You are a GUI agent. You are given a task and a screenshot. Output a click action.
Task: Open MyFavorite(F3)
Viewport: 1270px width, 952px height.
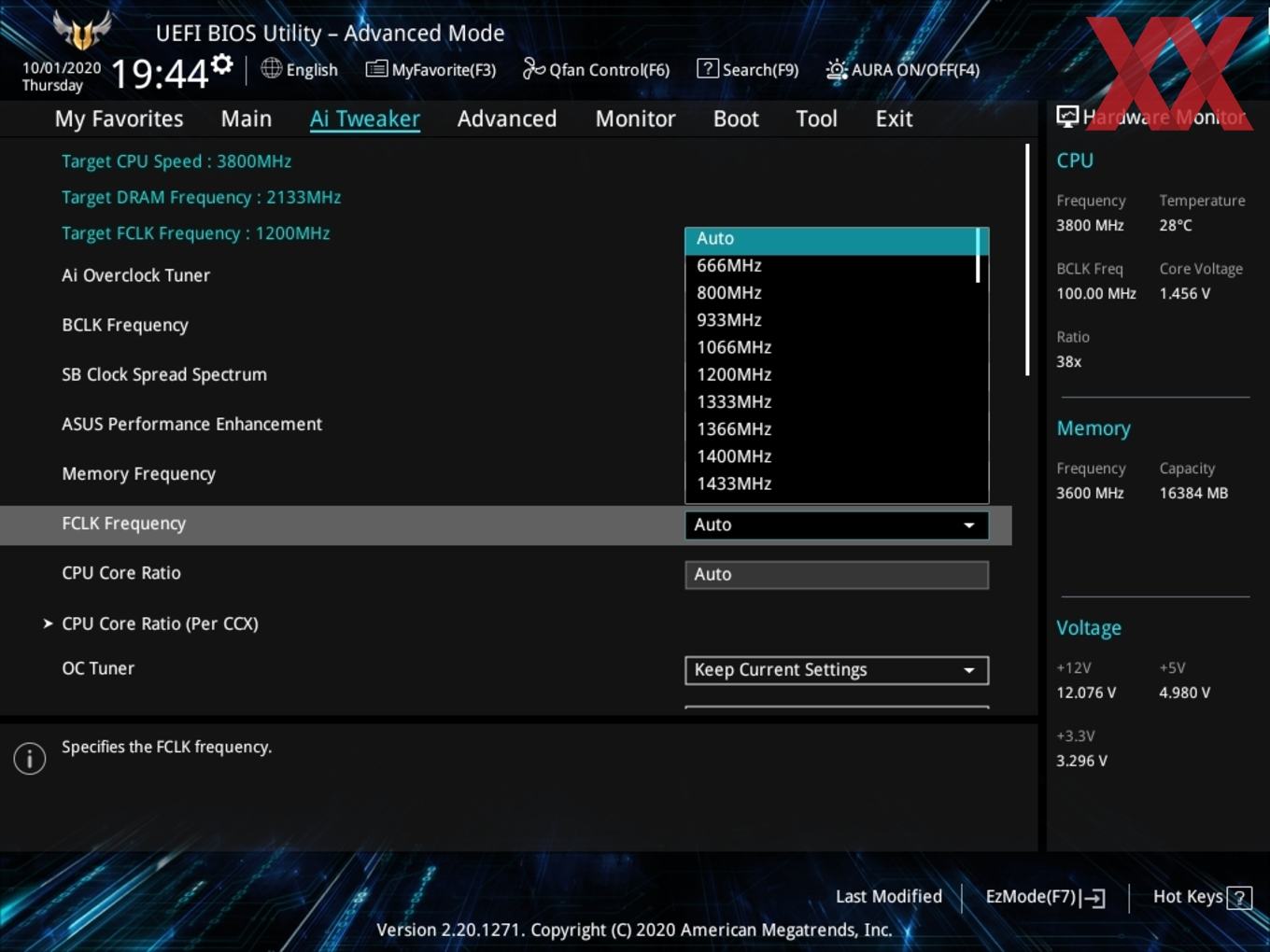coord(430,69)
